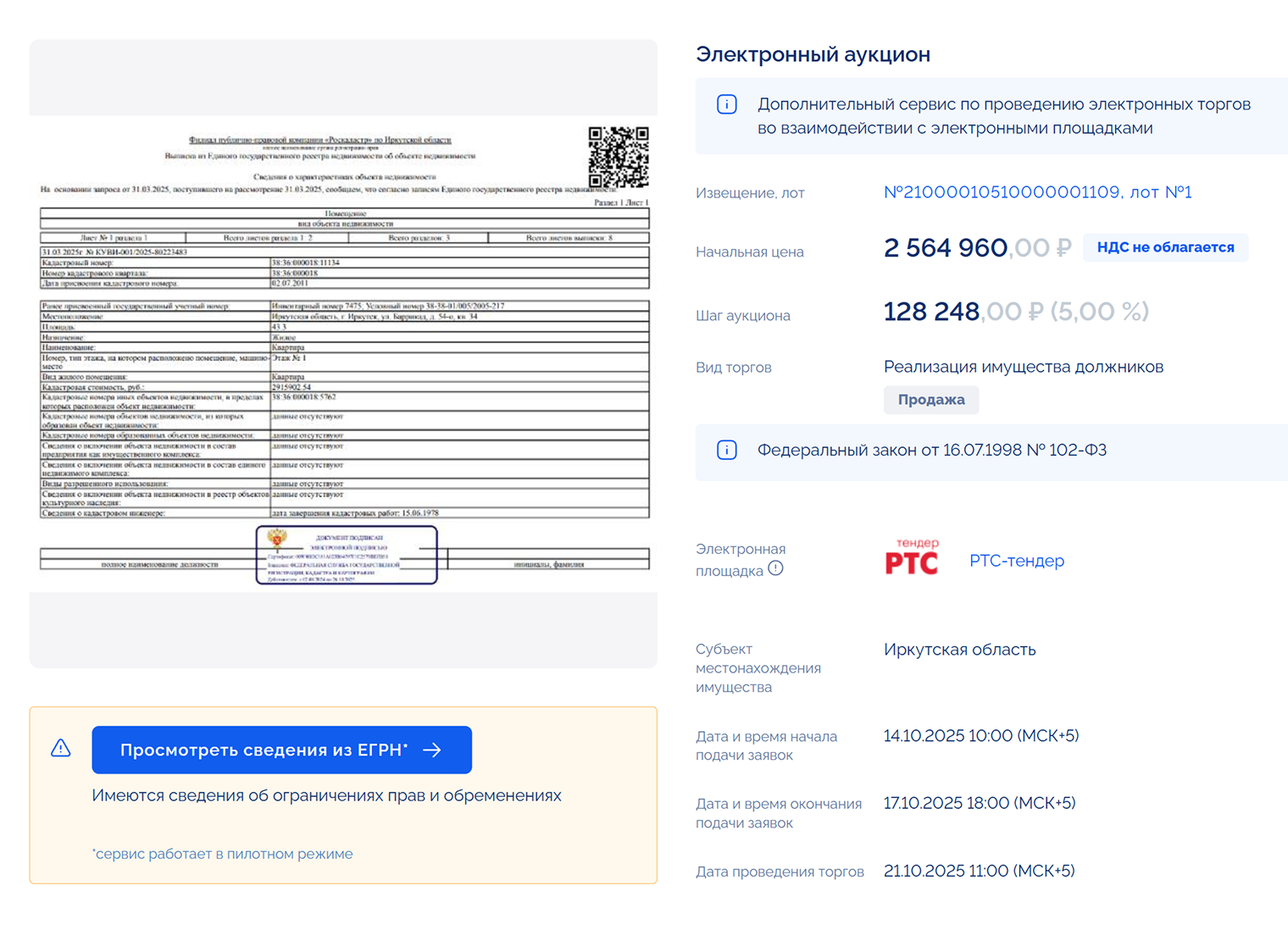This screenshot has height=930, width=1288.
Task: Click the footnote сервис работает в пилотном режиме
Action: (223, 854)
